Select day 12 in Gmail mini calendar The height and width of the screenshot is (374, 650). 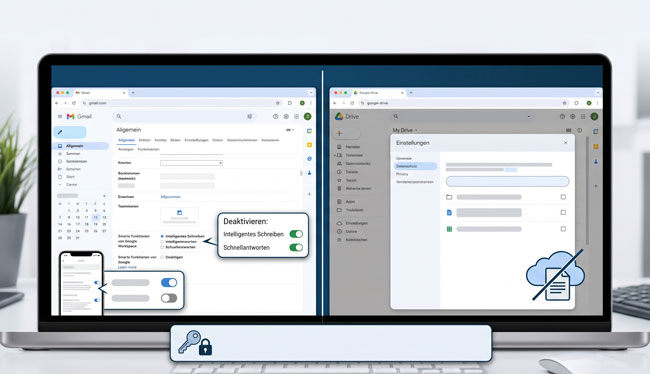tap(95, 217)
